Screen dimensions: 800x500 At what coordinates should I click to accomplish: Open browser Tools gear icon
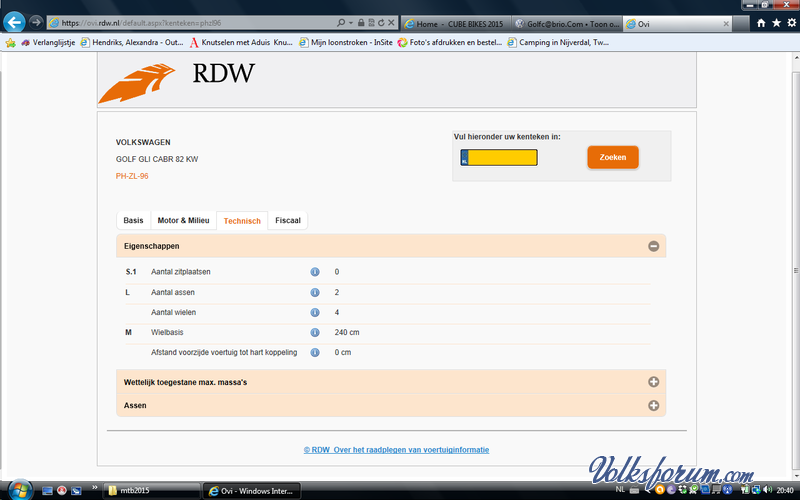(791, 23)
